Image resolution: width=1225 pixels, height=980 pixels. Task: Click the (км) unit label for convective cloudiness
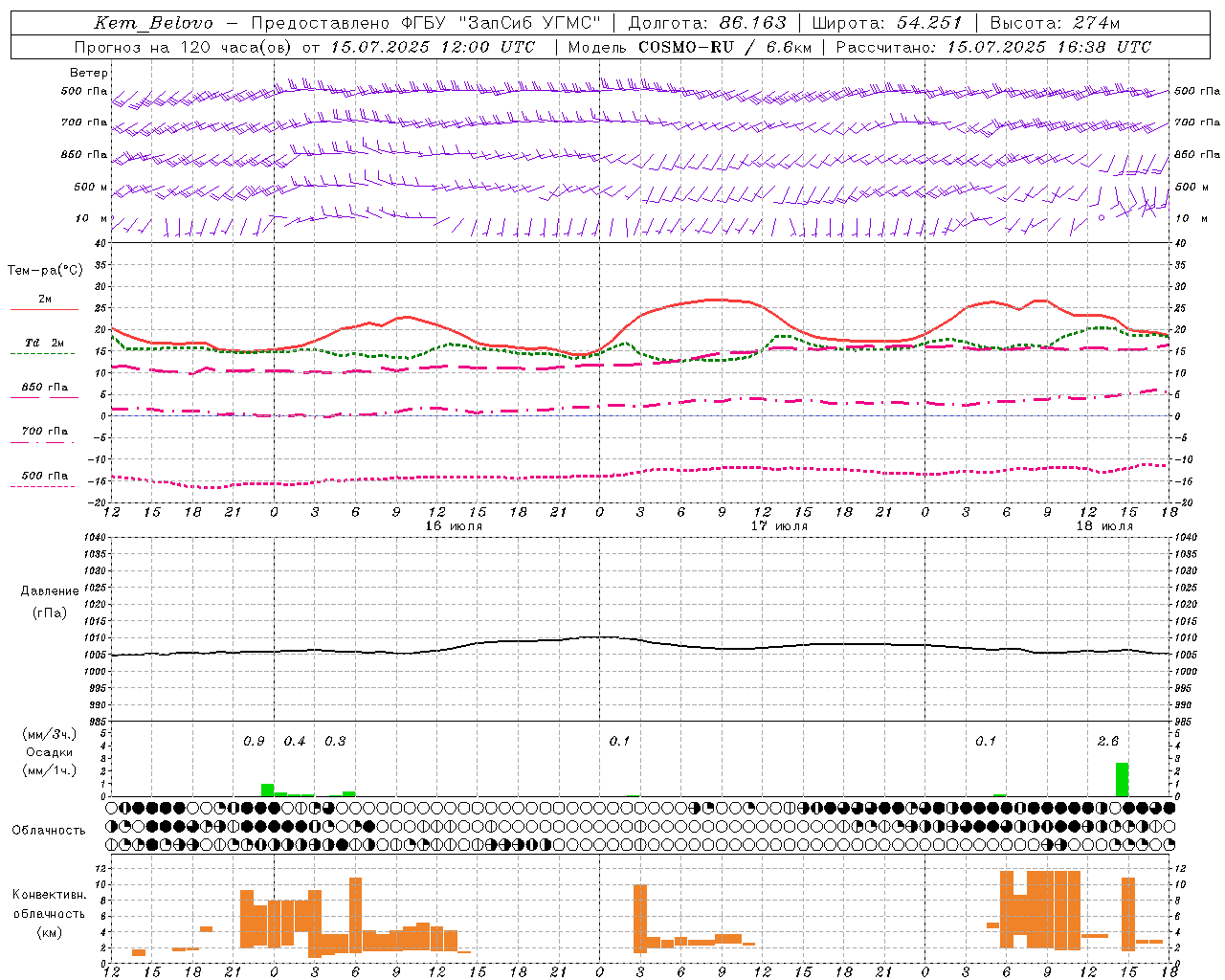point(49,932)
